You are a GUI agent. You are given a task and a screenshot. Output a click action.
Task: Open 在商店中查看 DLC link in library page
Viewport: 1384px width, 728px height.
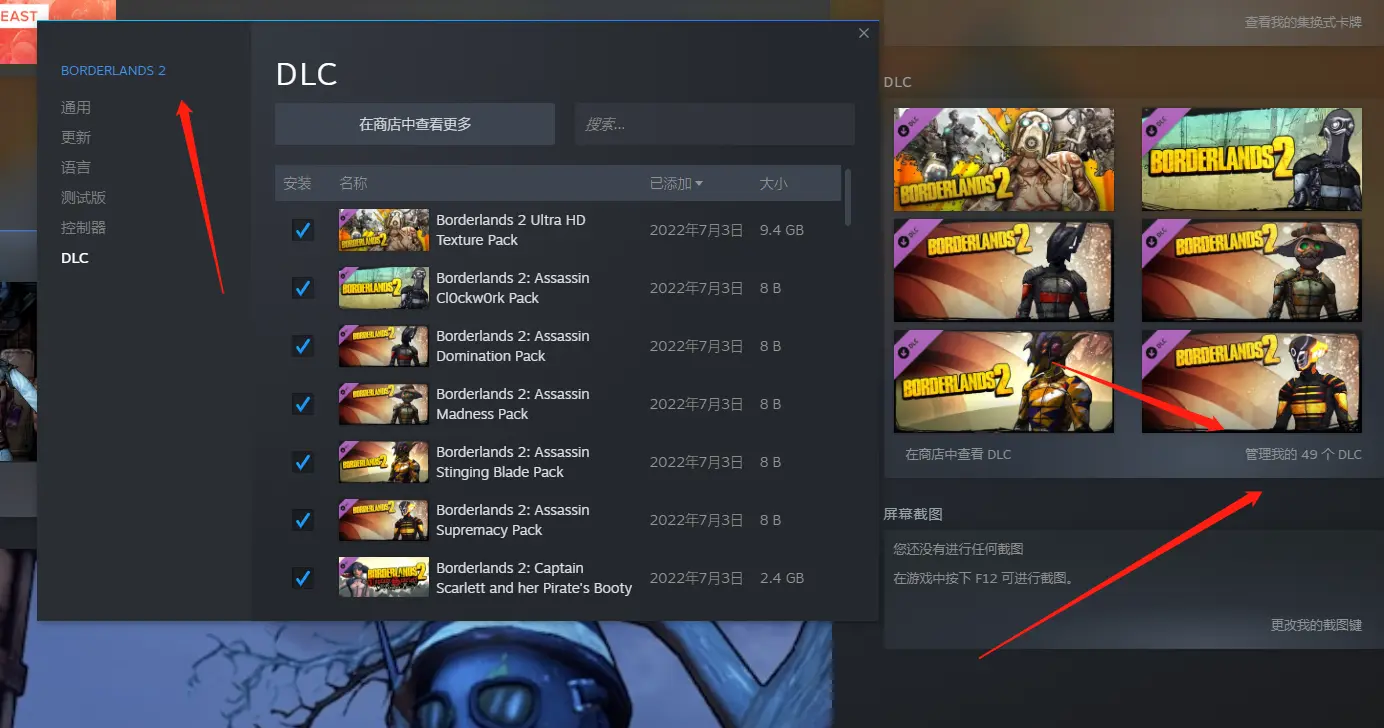coord(958,454)
